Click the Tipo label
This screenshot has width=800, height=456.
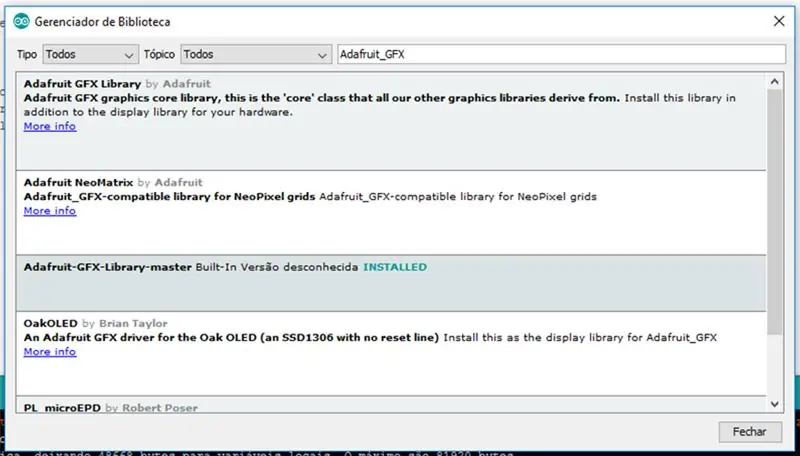[x=27, y=54]
